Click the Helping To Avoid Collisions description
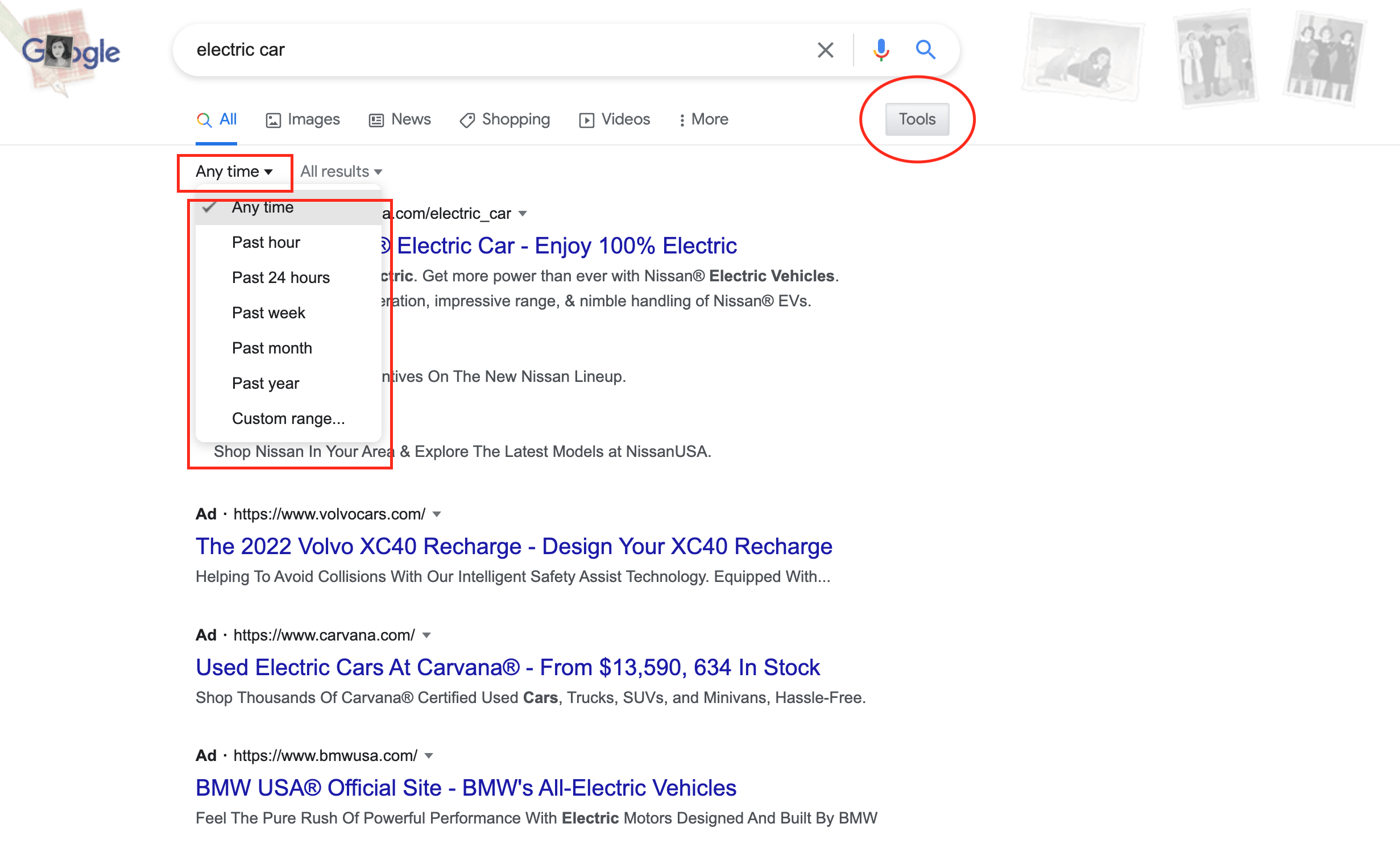 pos(513,577)
